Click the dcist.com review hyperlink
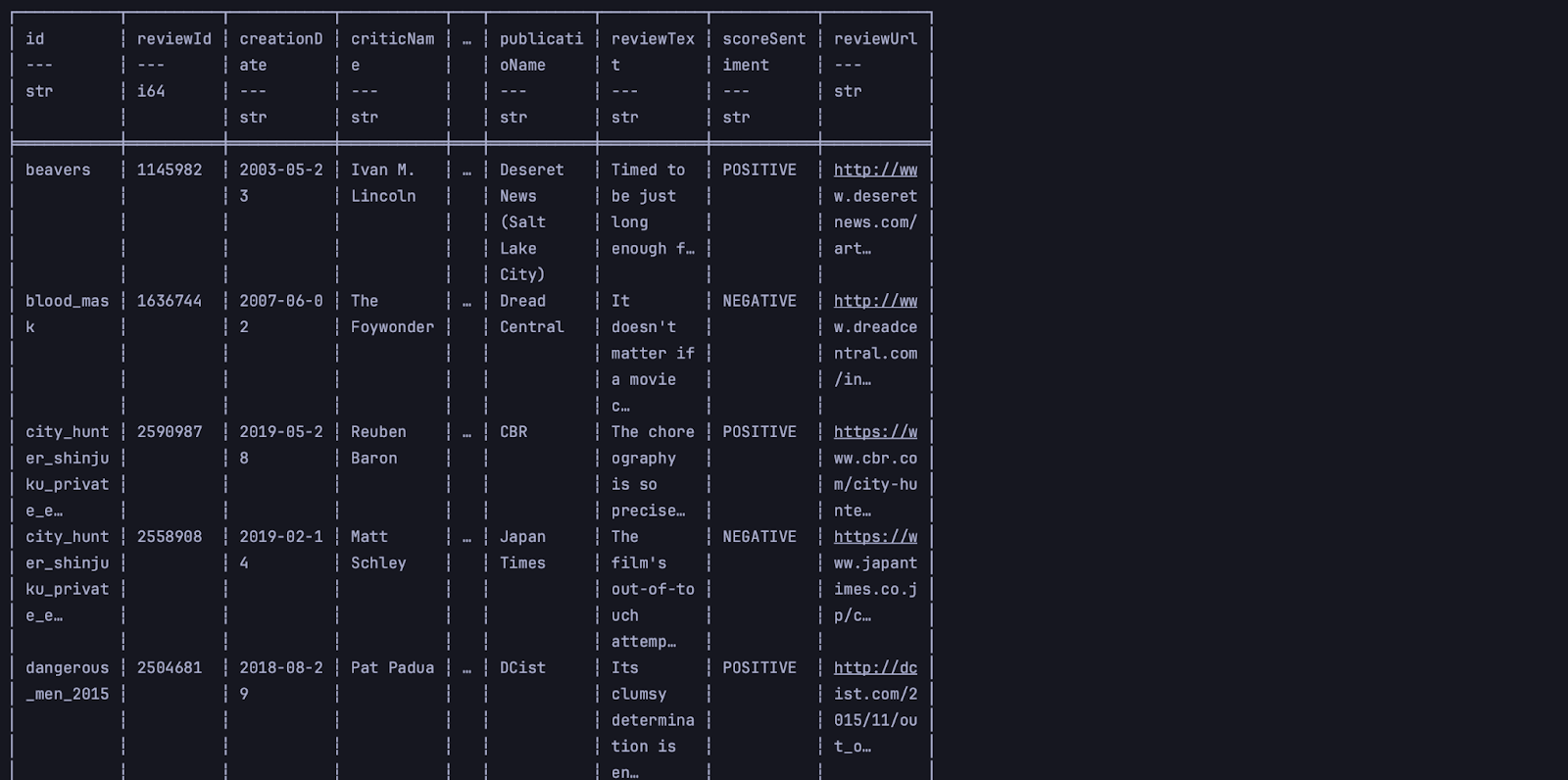Screen dimensions: 1568x780 click(875, 668)
